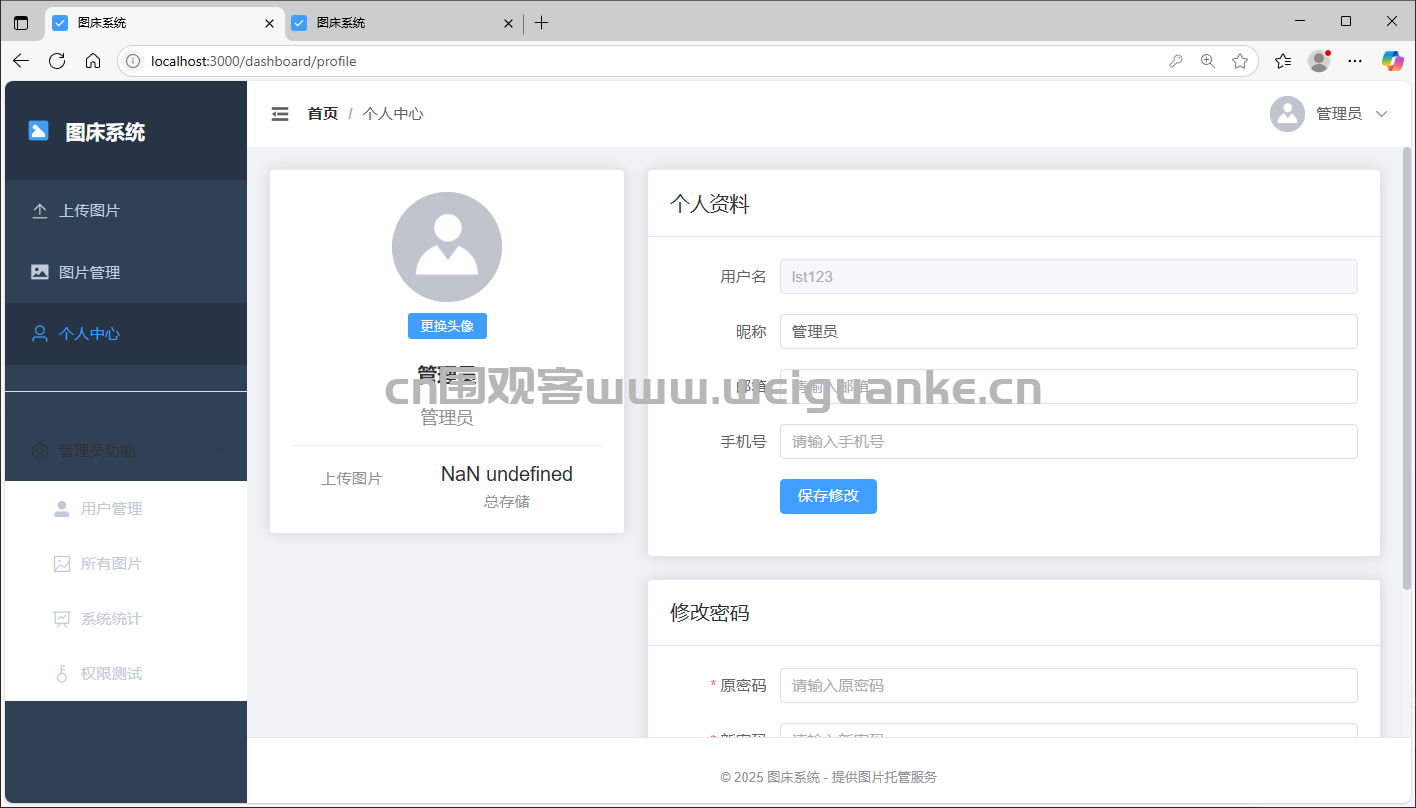This screenshot has width=1416, height=808.
Task: Click the 图床系统 logo icon in sidebar
Action: tap(38, 131)
